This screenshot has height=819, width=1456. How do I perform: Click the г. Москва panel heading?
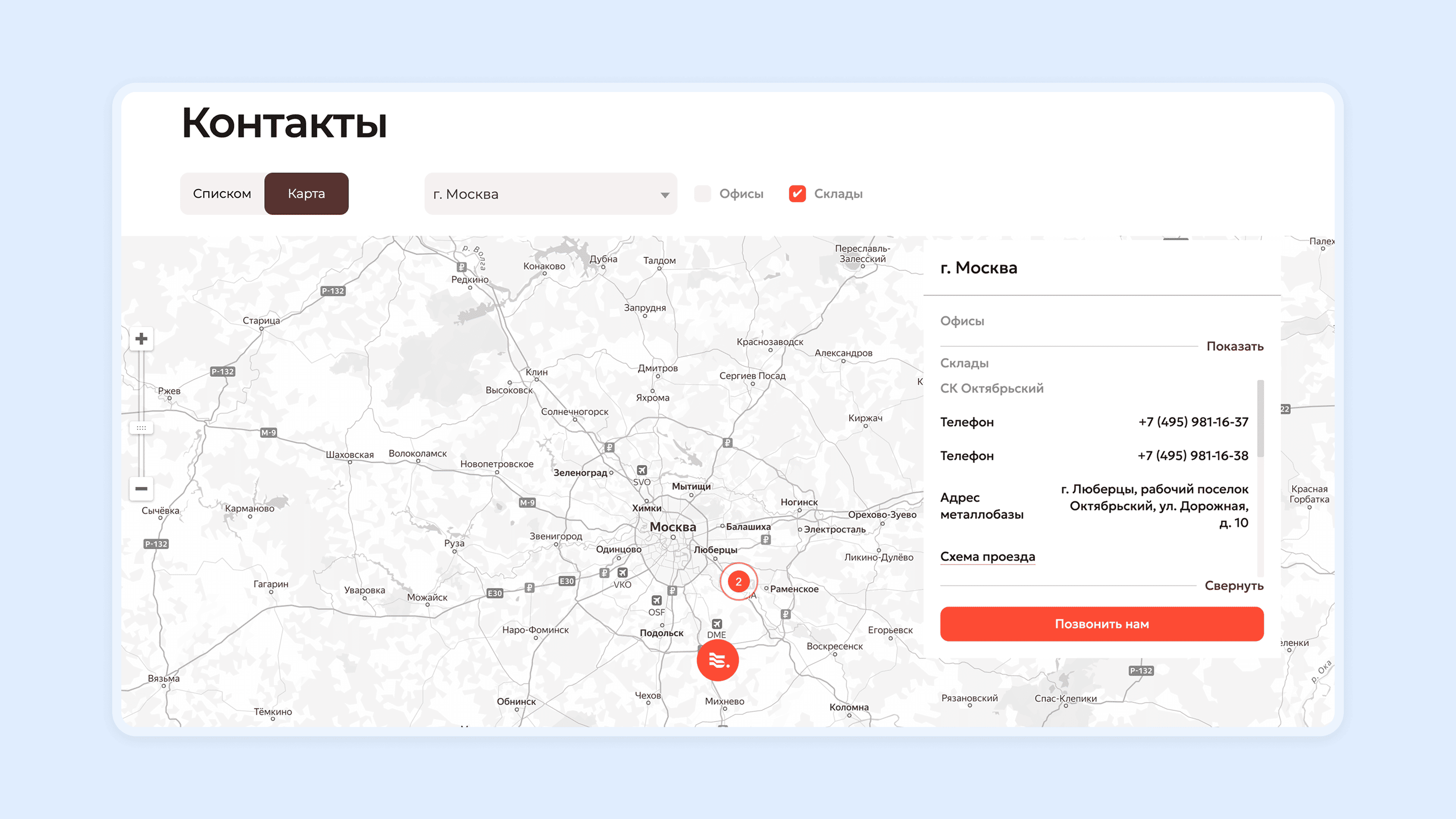tap(978, 268)
